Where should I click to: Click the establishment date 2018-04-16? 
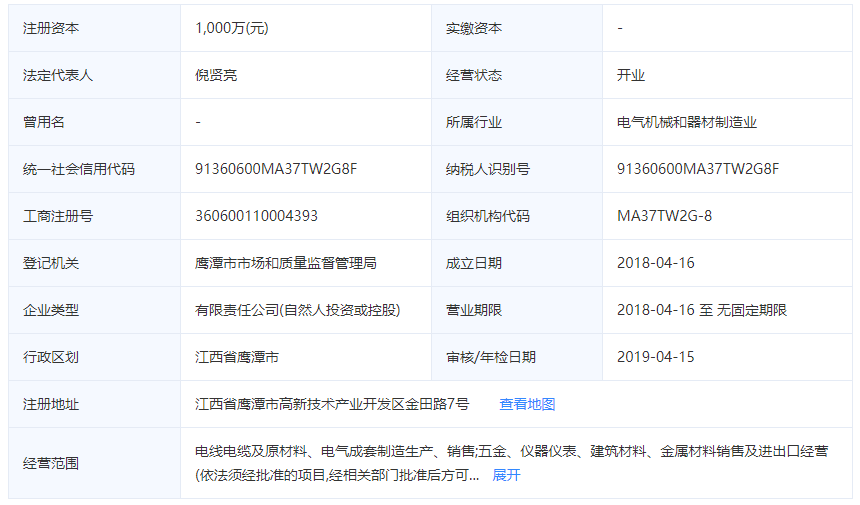(656, 263)
